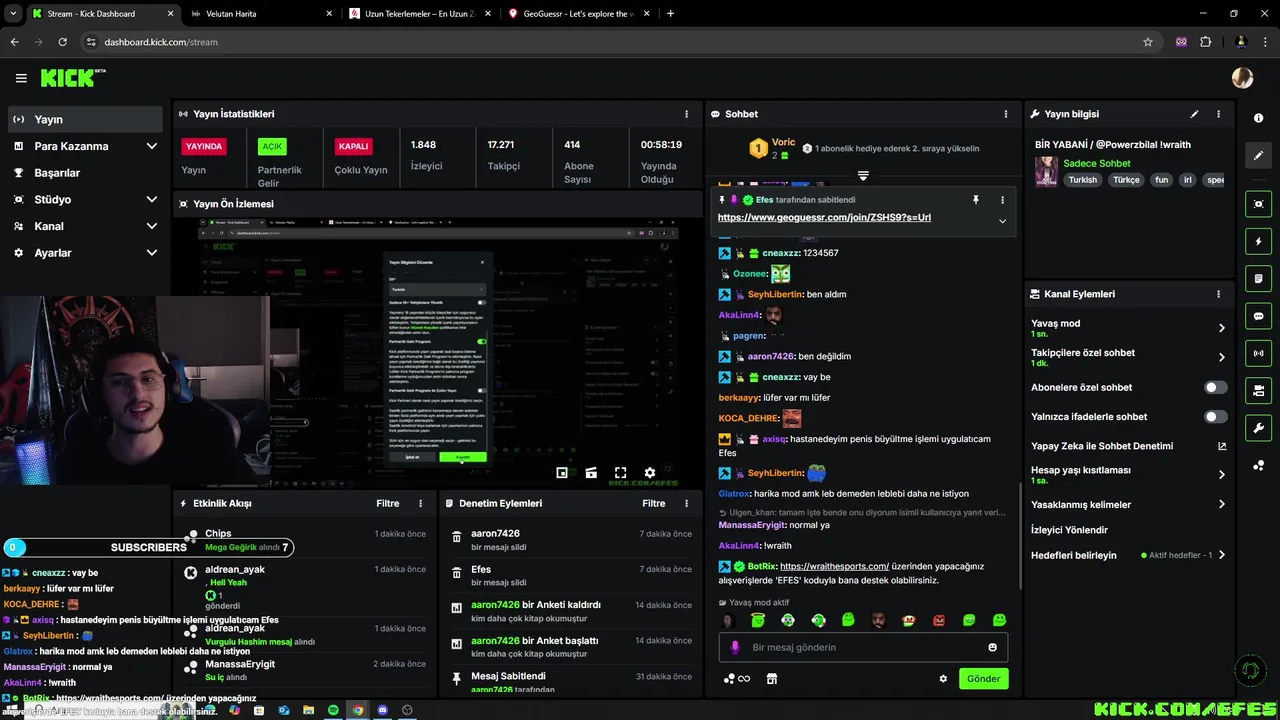
Task: Toggle Abonelere özel sohbet switch
Action: pyautogui.click(x=1215, y=387)
